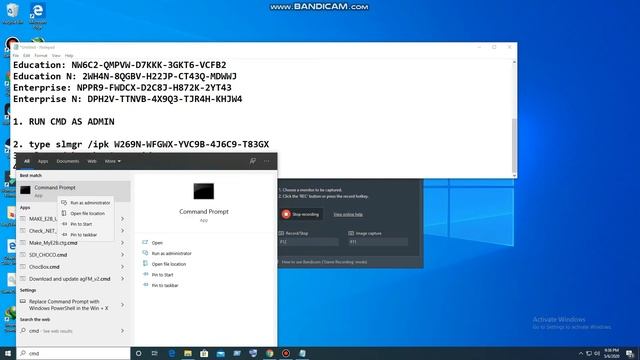The width and height of the screenshot is (640, 360).
Task: Show hidden system tray icons
Action: [581, 353]
